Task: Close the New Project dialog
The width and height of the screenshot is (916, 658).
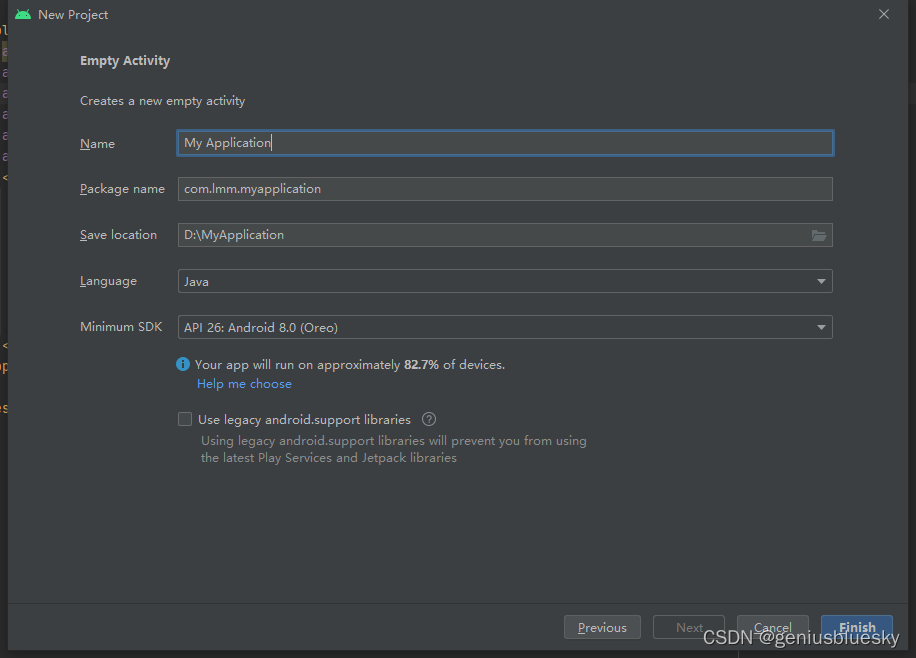Action: tap(883, 15)
